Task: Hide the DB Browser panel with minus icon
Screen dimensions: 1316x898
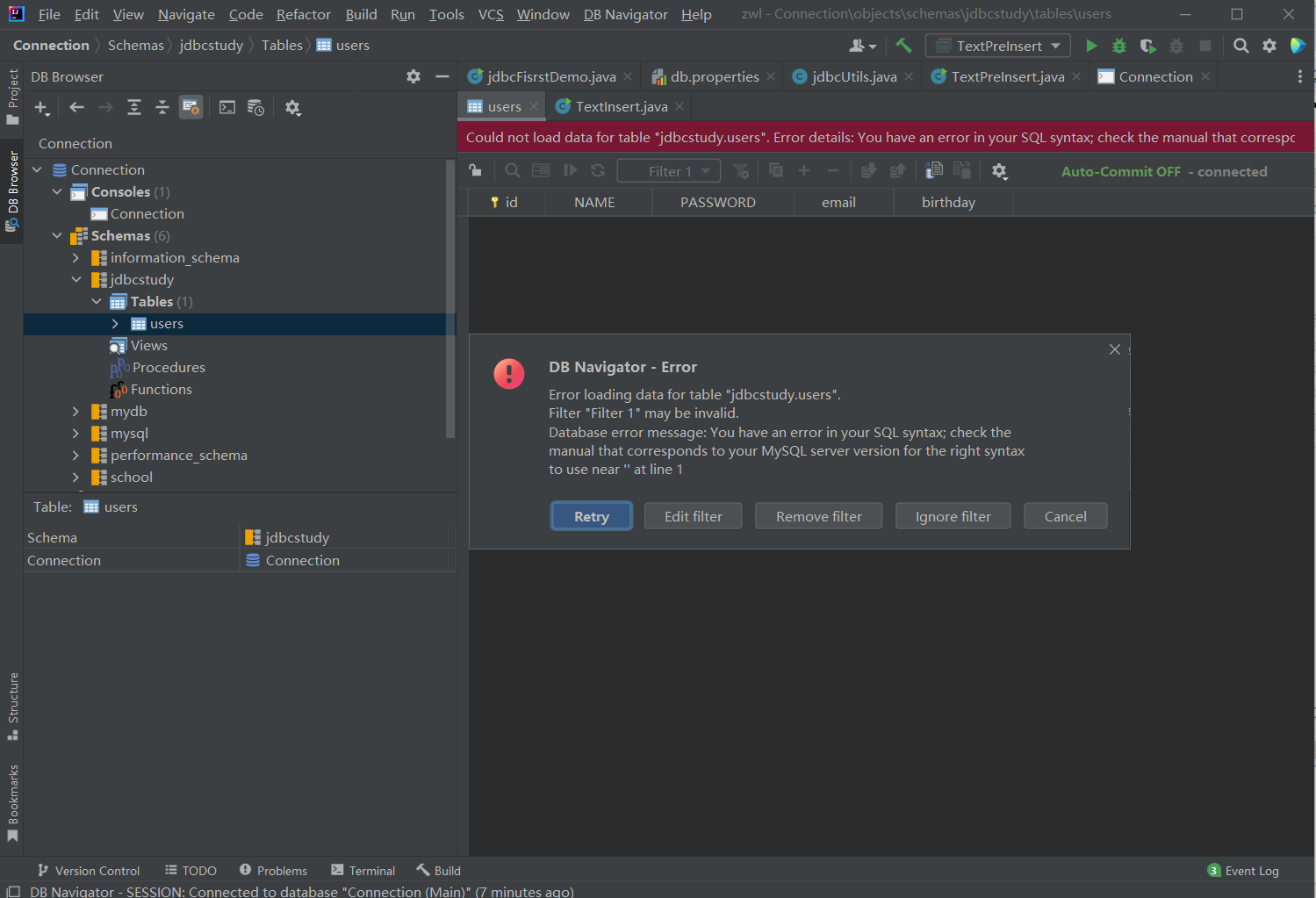Action: (442, 76)
